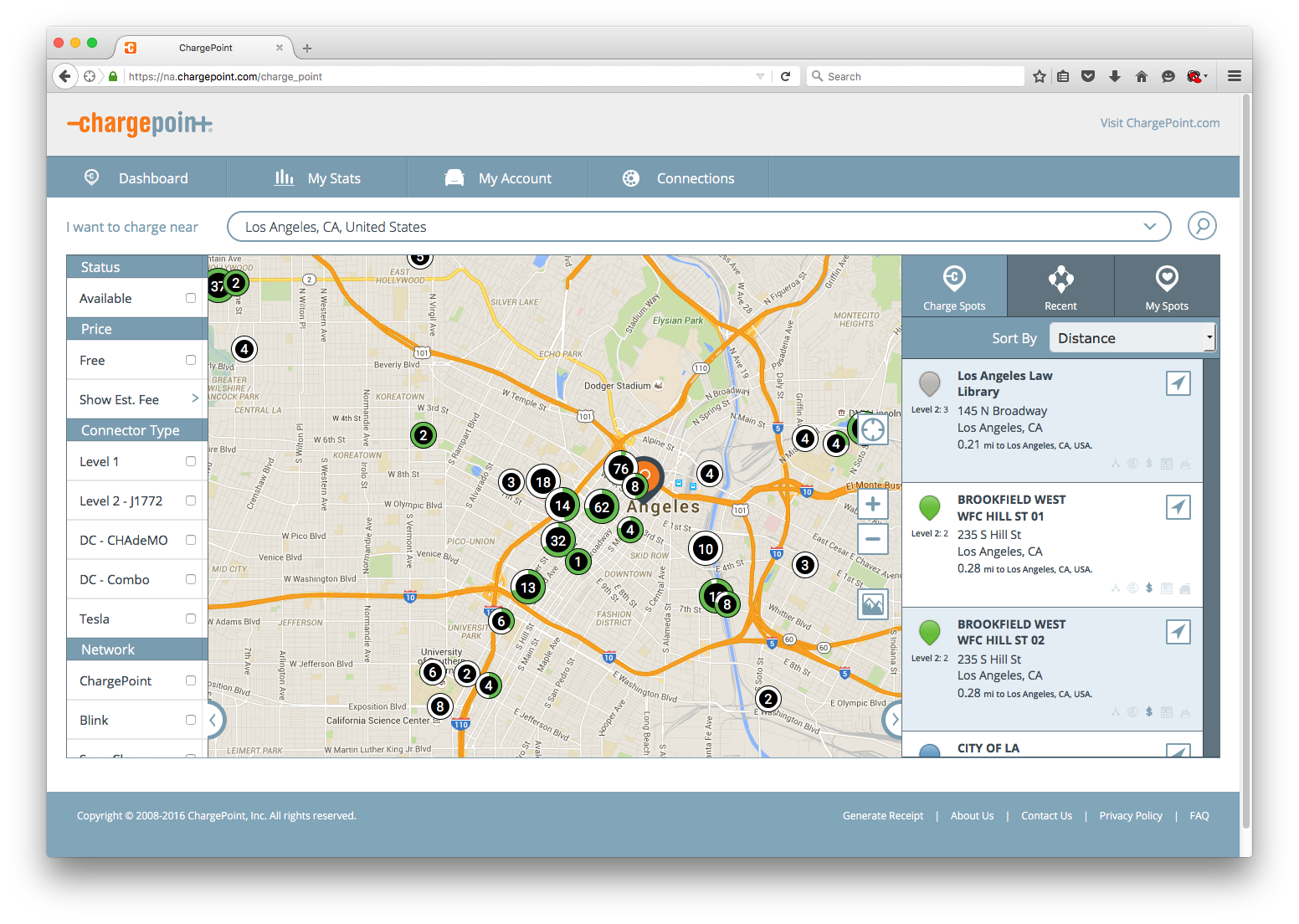
Task: Click Generate Receipt footer link
Action: 883,816
